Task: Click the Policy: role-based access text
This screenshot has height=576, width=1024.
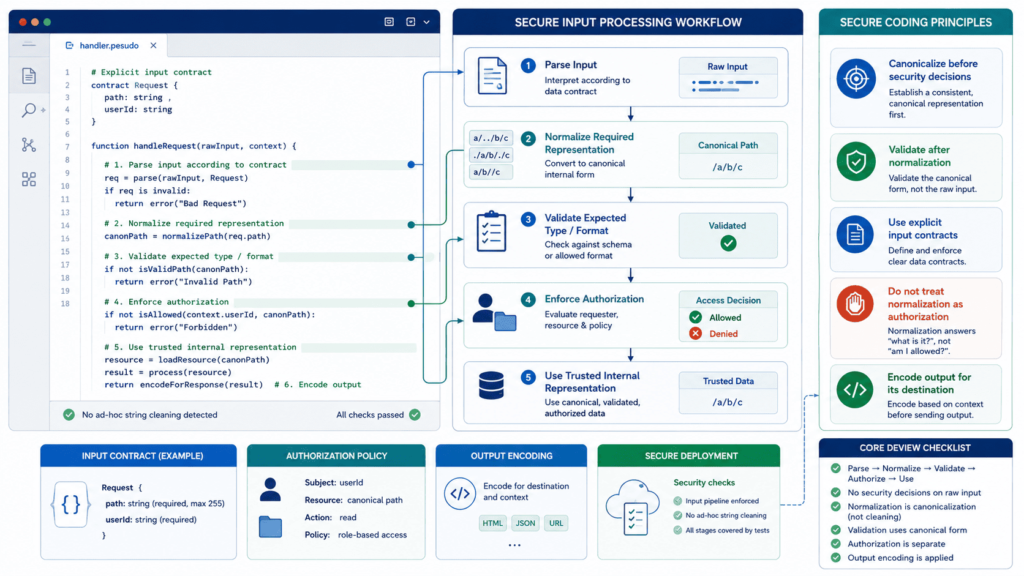Action: pyautogui.click(x=355, y=535)
